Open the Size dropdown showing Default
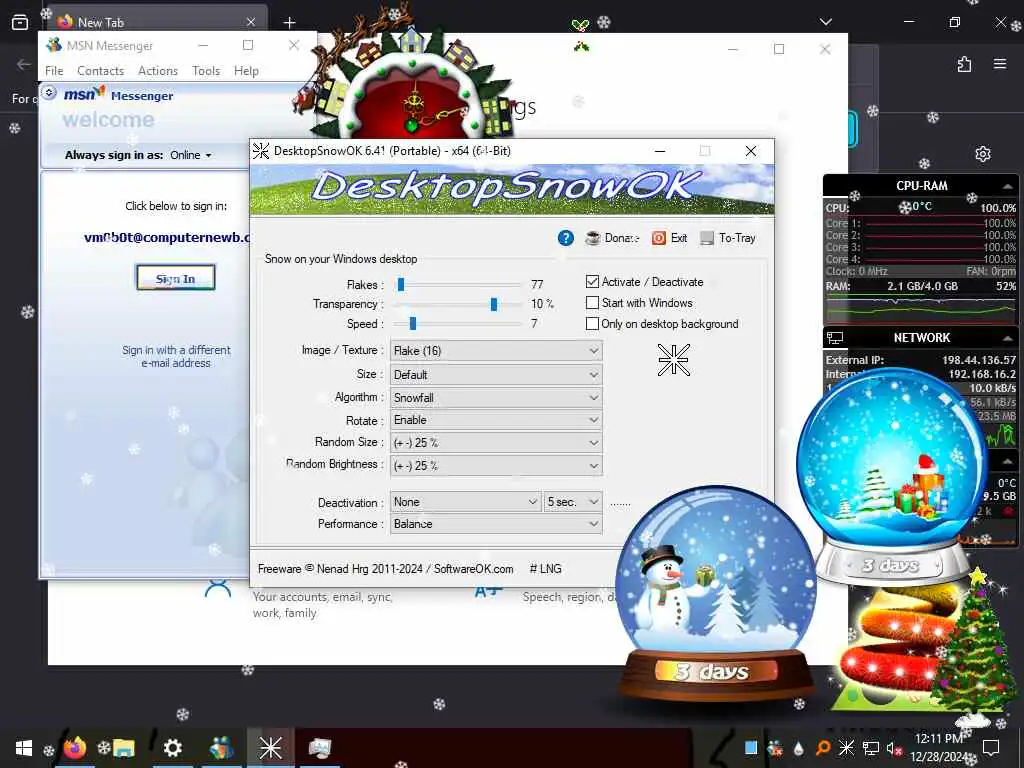This screenshot has height=768, width=1024. tap(496, 375)
